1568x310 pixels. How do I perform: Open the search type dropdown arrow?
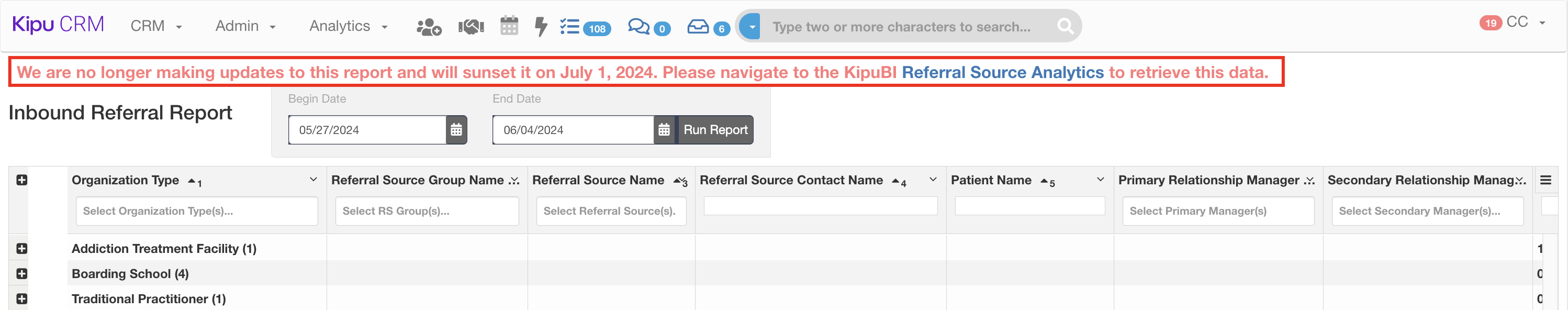752,27
